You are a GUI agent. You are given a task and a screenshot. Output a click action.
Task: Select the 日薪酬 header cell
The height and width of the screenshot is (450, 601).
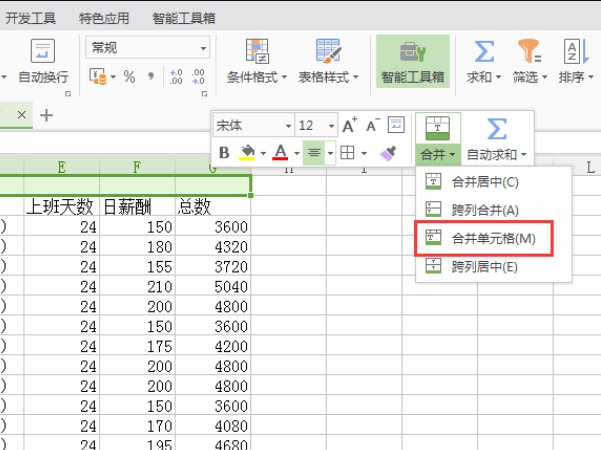tap(137, 206)
